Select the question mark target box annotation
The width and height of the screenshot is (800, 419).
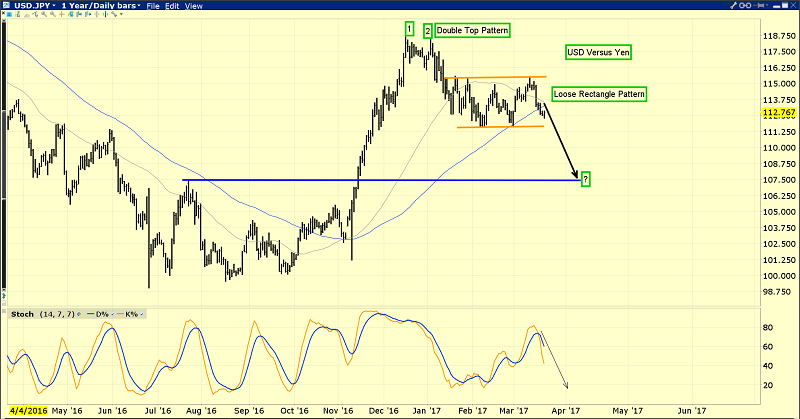coord(585,179)
